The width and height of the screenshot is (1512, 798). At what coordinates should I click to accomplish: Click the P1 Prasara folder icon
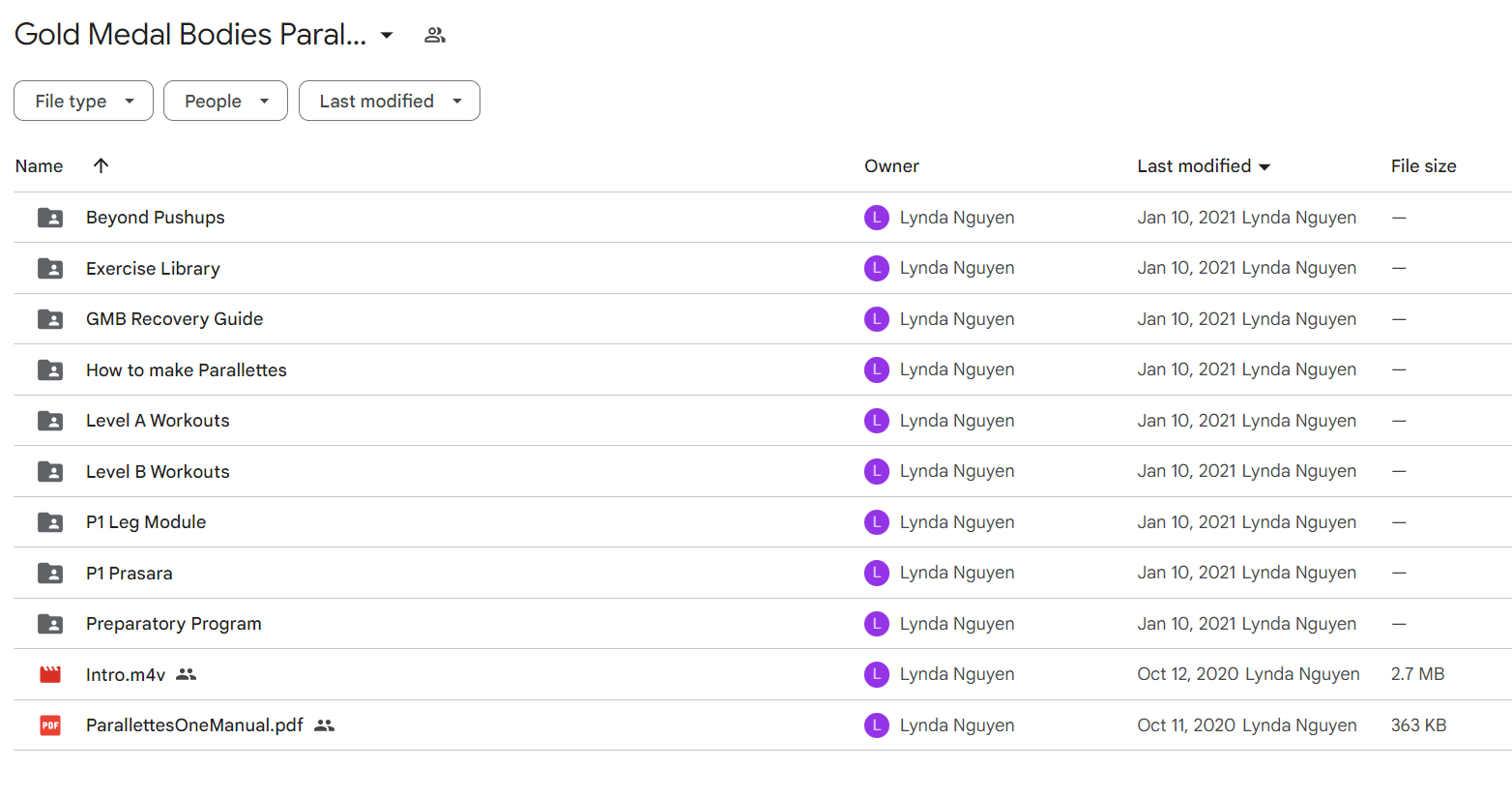(50, 573)
